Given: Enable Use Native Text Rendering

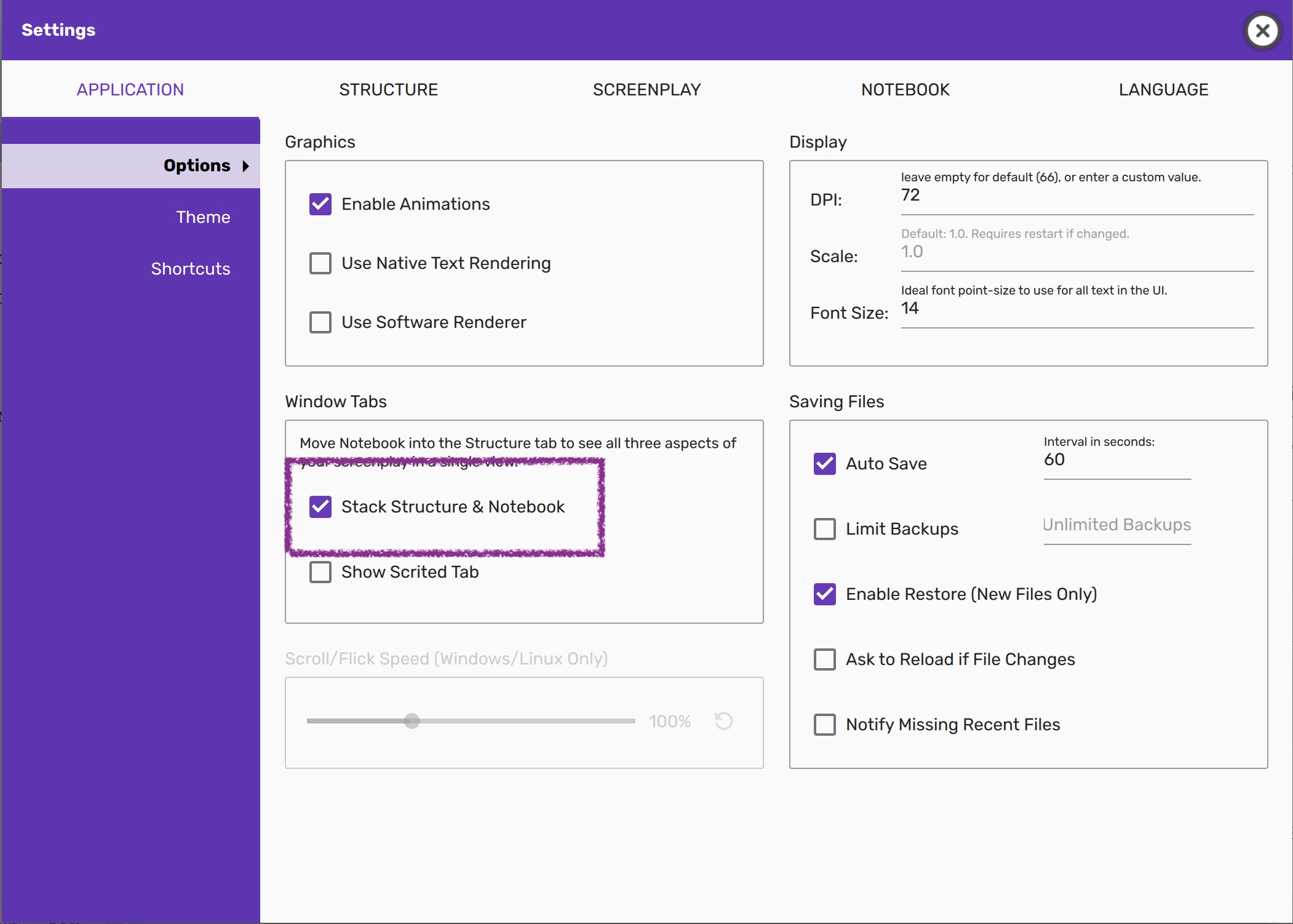Looking at the screenshot, I should point(320,263).
